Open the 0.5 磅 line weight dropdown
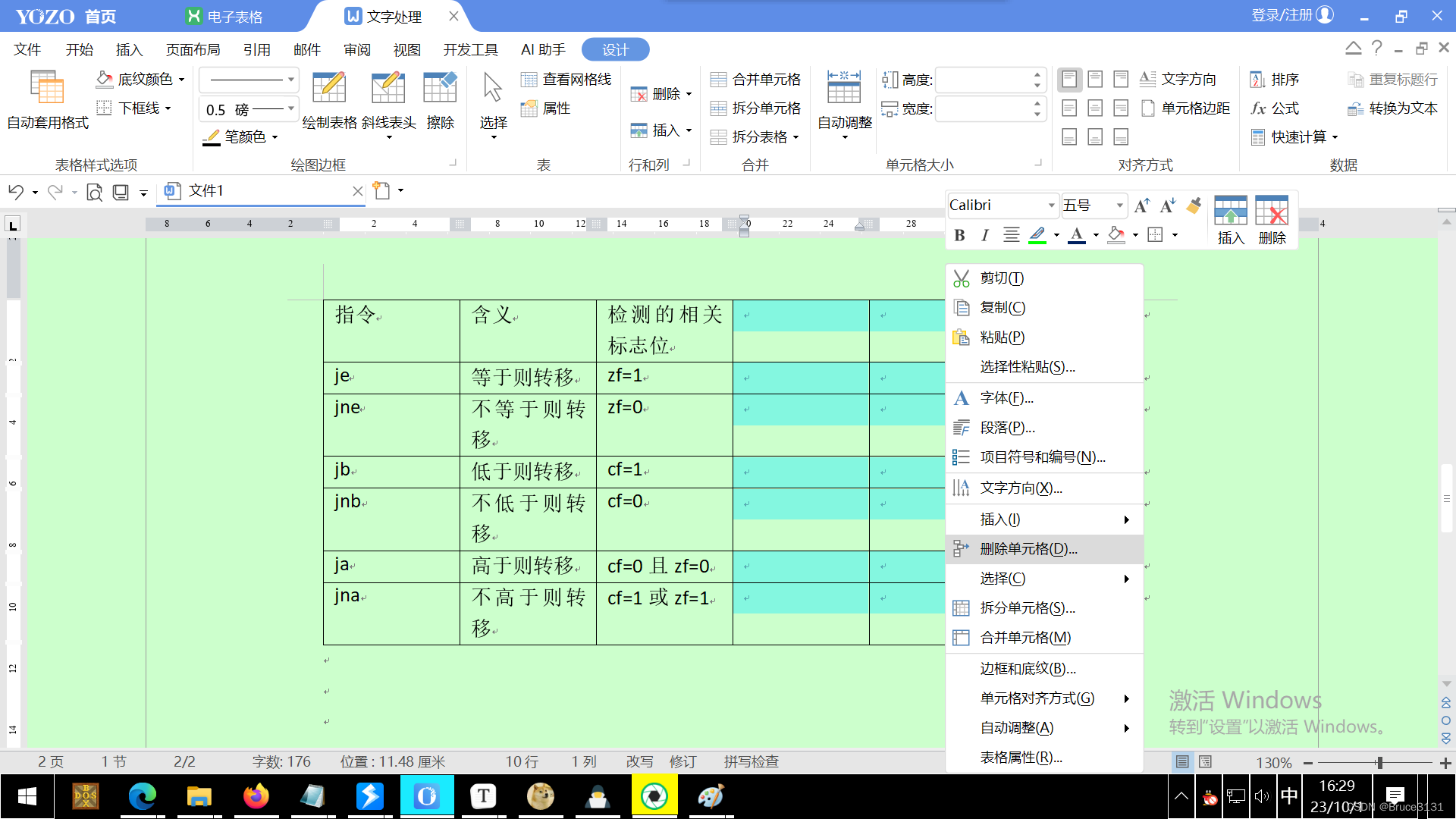This screenshot has height=819, width=1456. (x=290, y=109)
